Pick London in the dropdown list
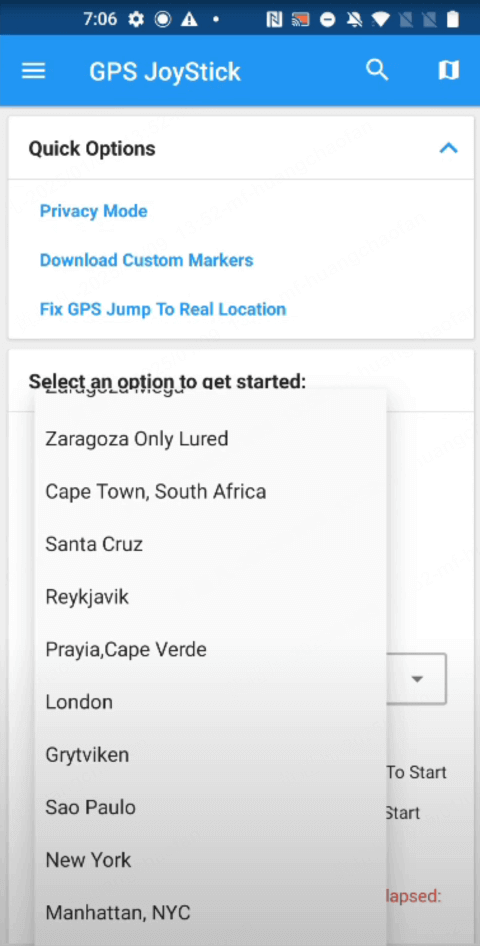Viewport: 480px width, 946px height. (x=210, y=702)
